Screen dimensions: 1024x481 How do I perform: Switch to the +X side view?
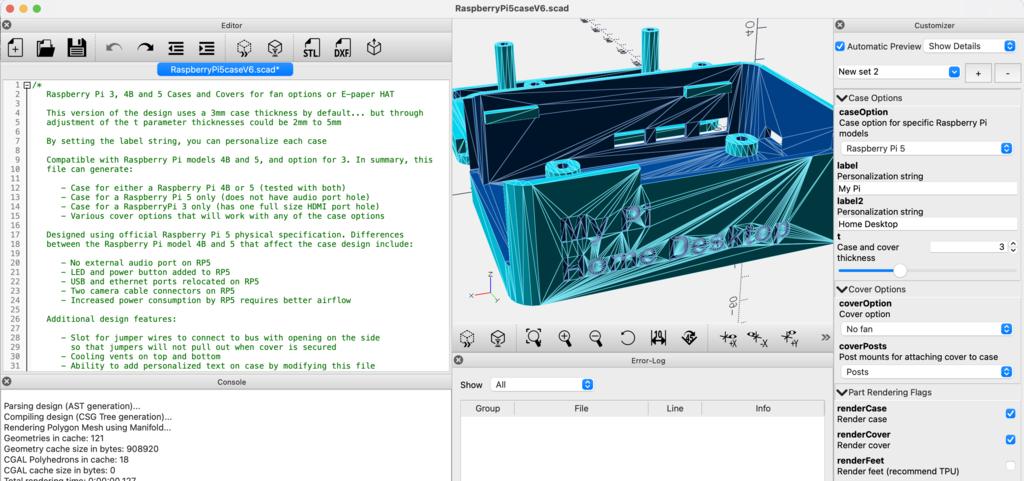click(728, 337)
